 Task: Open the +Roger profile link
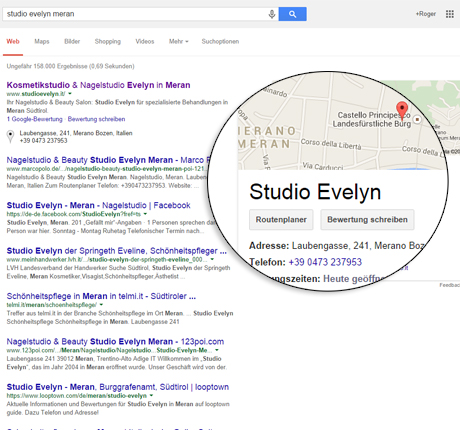click(426, 14)
